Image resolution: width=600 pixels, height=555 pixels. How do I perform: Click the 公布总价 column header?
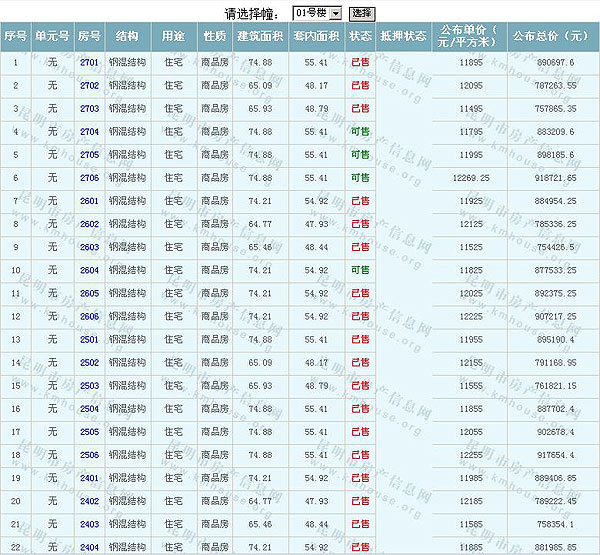(550, 36)
